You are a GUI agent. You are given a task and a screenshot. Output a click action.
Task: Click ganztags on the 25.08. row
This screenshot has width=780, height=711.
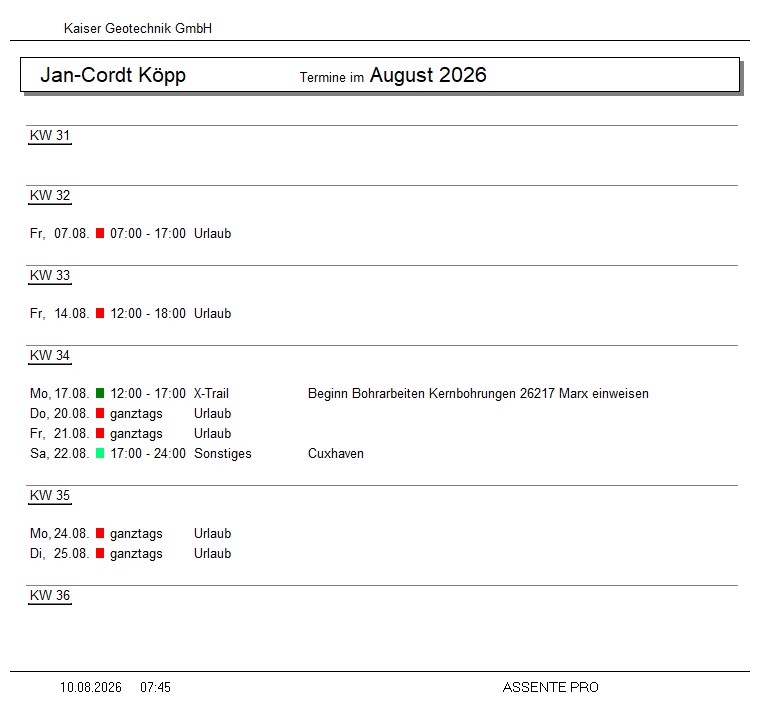click(x=136, y=554)
